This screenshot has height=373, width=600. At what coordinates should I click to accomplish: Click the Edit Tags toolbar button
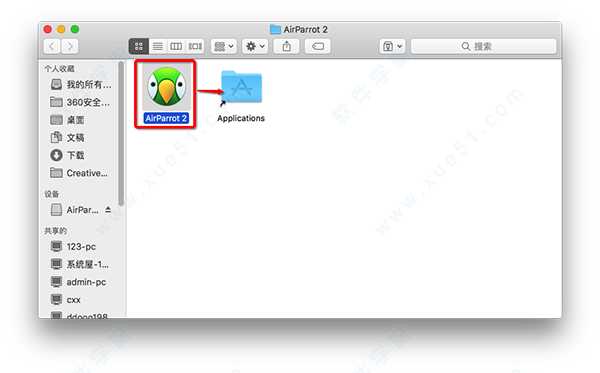tap(318, 46)
